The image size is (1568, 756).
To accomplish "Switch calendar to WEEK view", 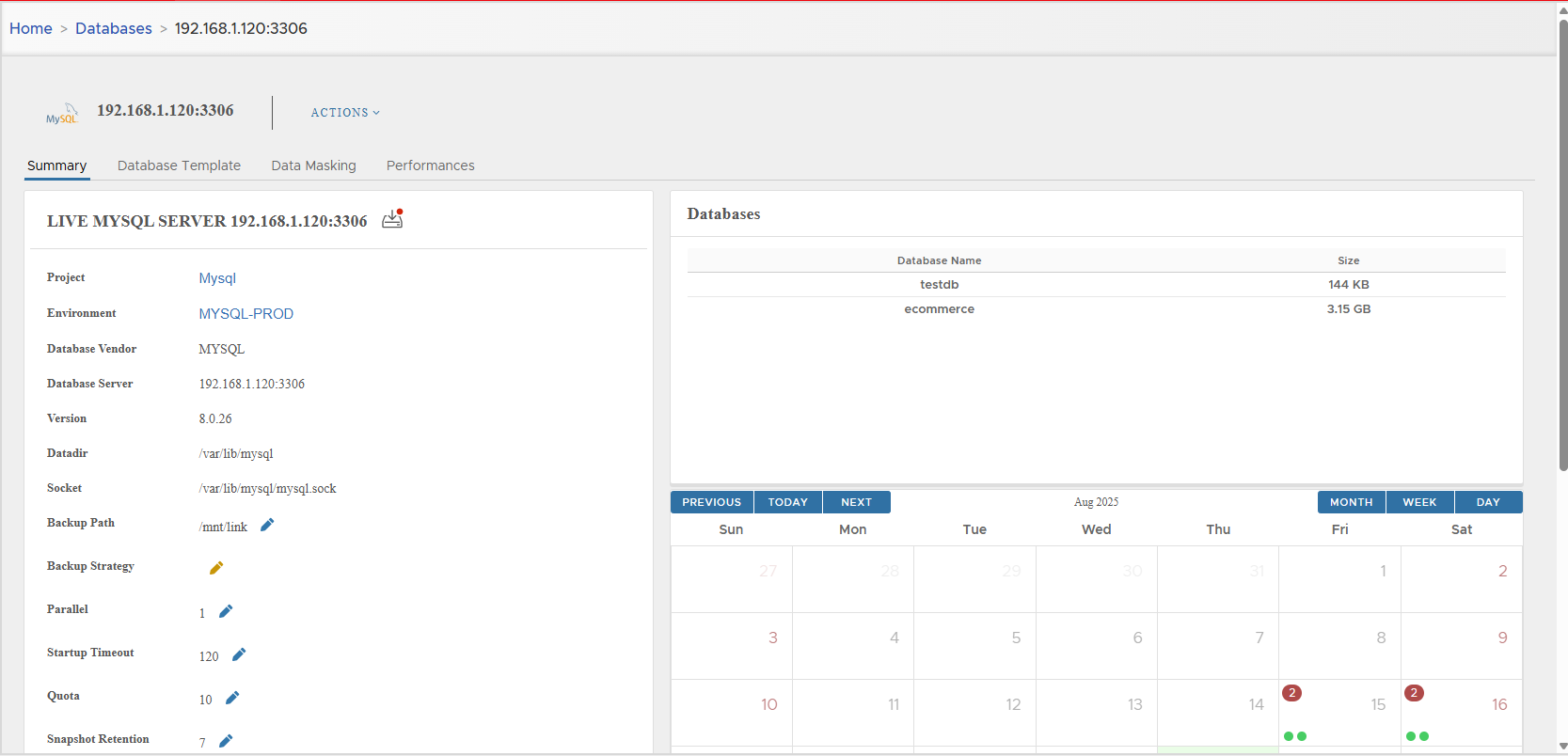I will coord(1419,502).
